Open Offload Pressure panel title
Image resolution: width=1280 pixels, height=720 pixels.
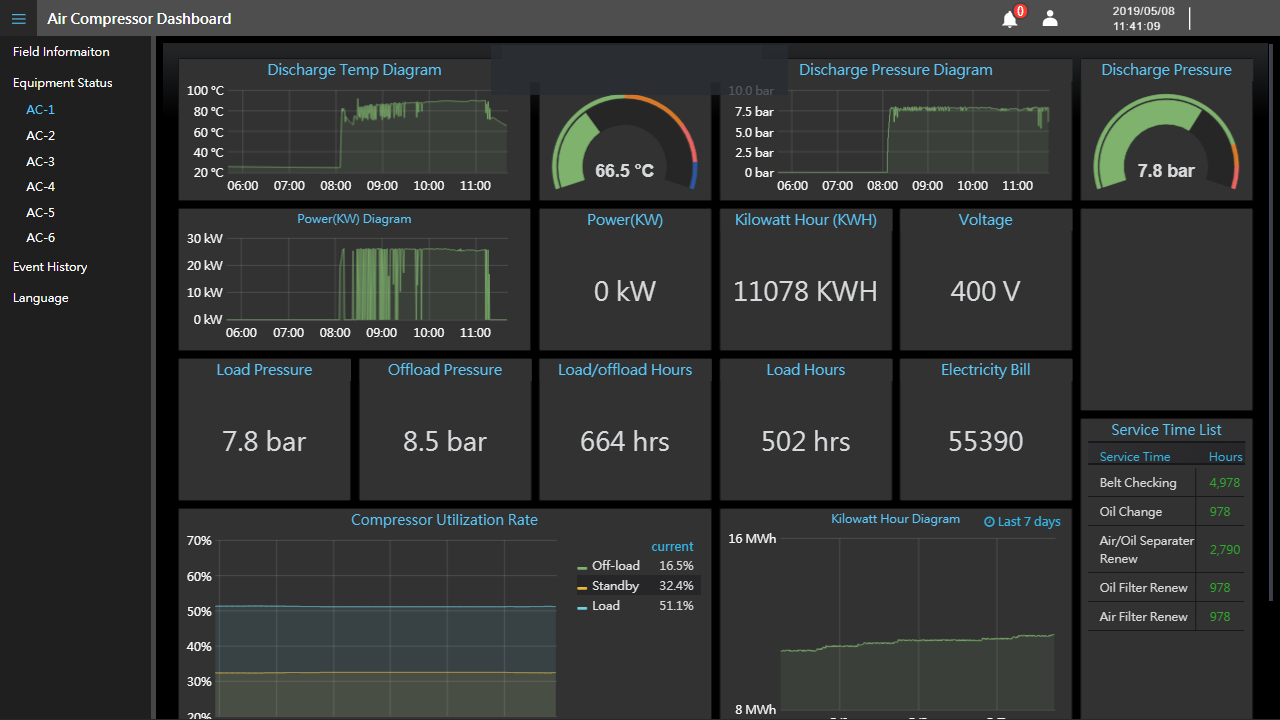[x=445, y=370]
